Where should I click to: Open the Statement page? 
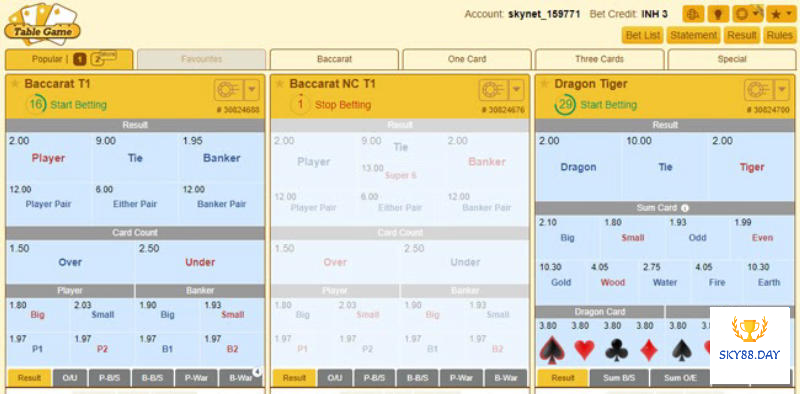pos(693,35)
